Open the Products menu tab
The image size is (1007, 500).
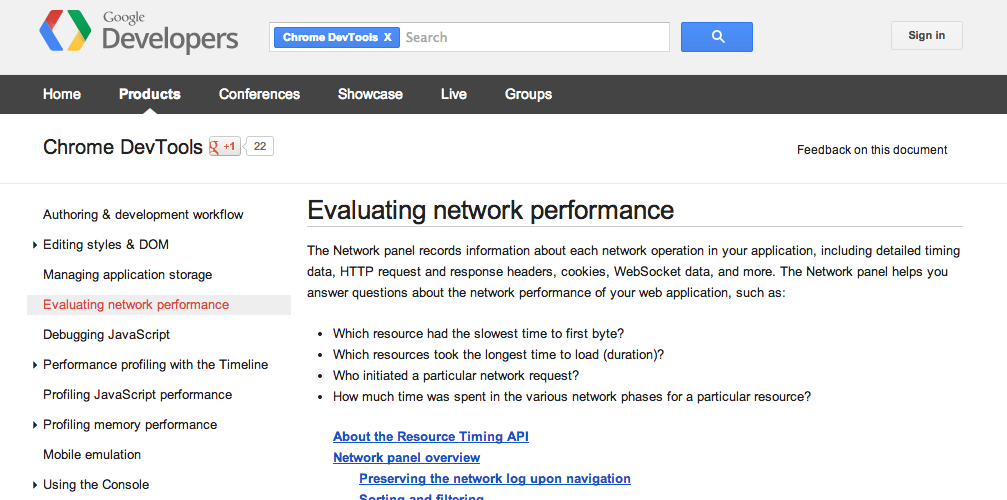[x=150, y=94]
